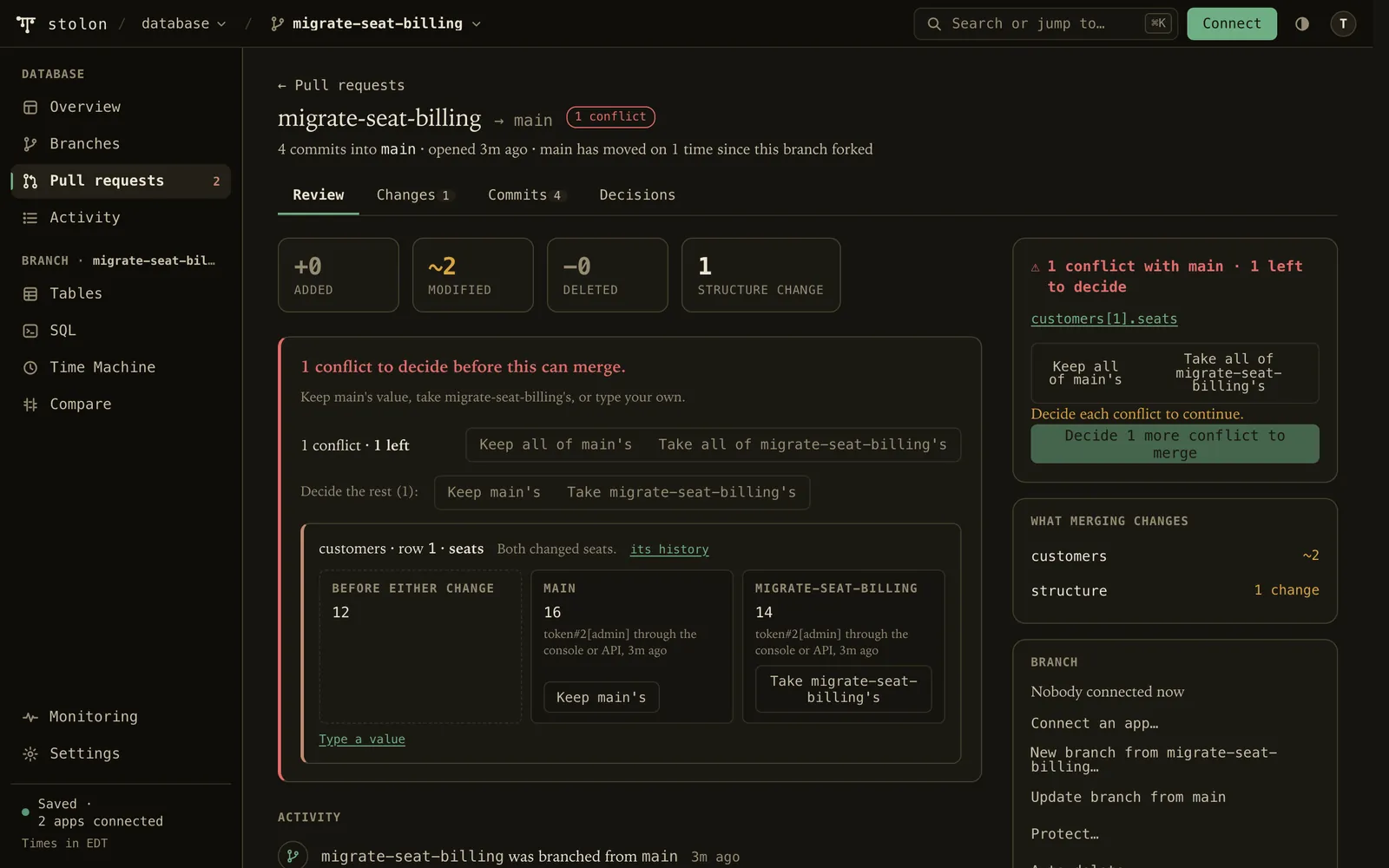Open the Commits tab
The width and height of the screenshot is (1389, 868).
pos(525,195)
